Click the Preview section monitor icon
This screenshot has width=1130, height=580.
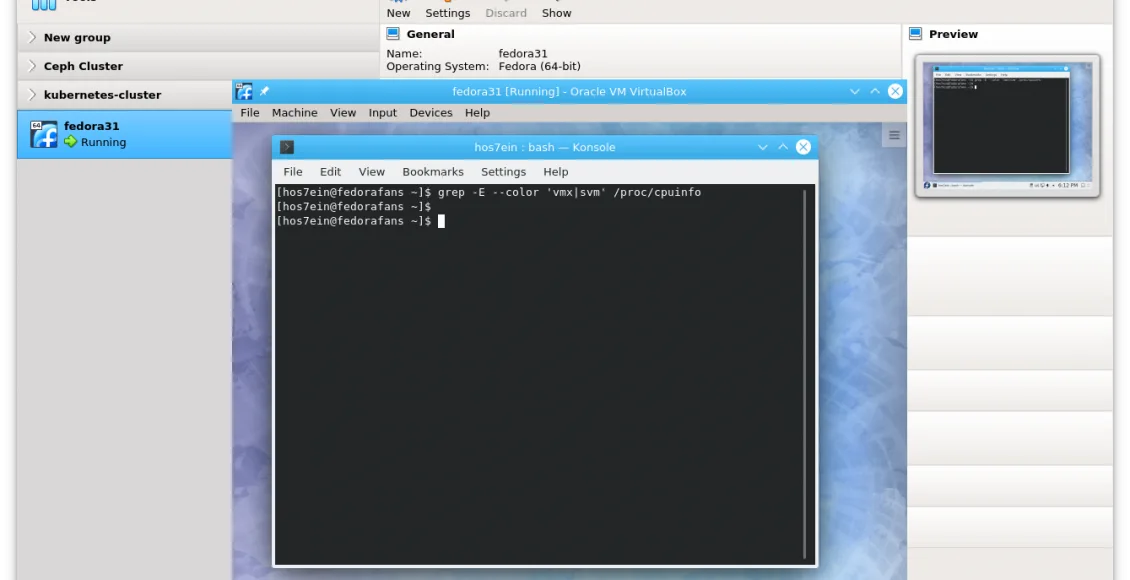[x=915, y=34]
